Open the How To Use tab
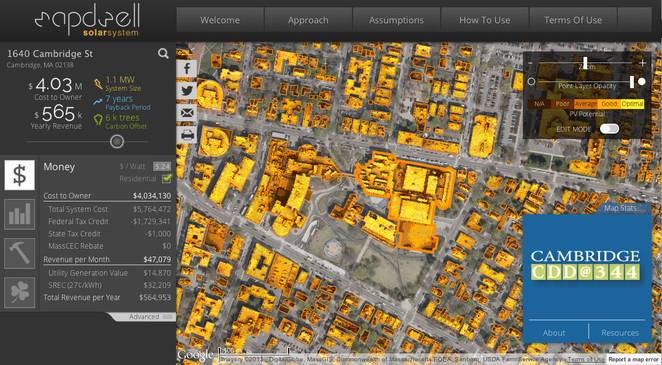Viewport: 662px width, 365px height. tap(485, 20)
